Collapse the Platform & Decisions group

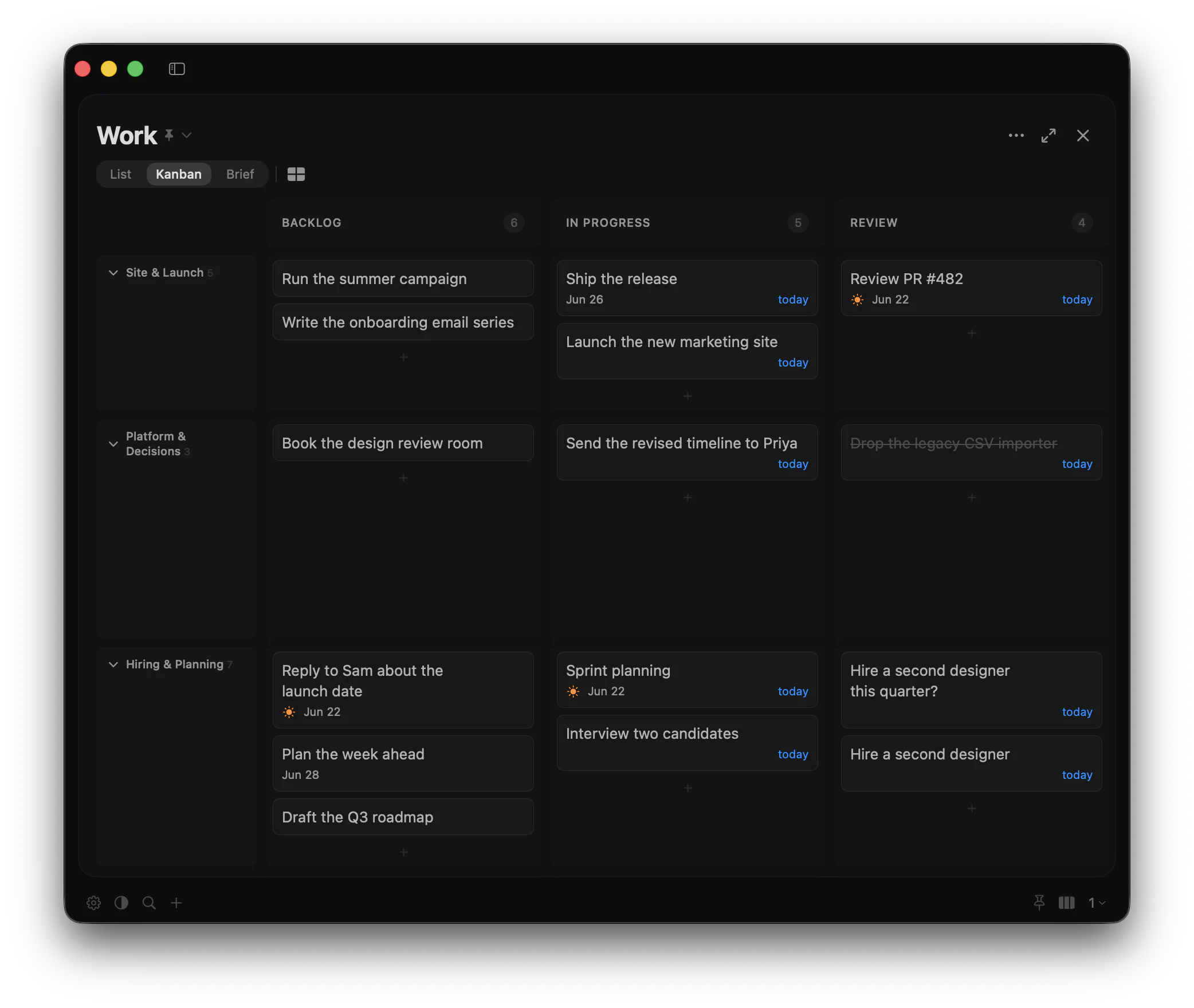pos(113,444)
